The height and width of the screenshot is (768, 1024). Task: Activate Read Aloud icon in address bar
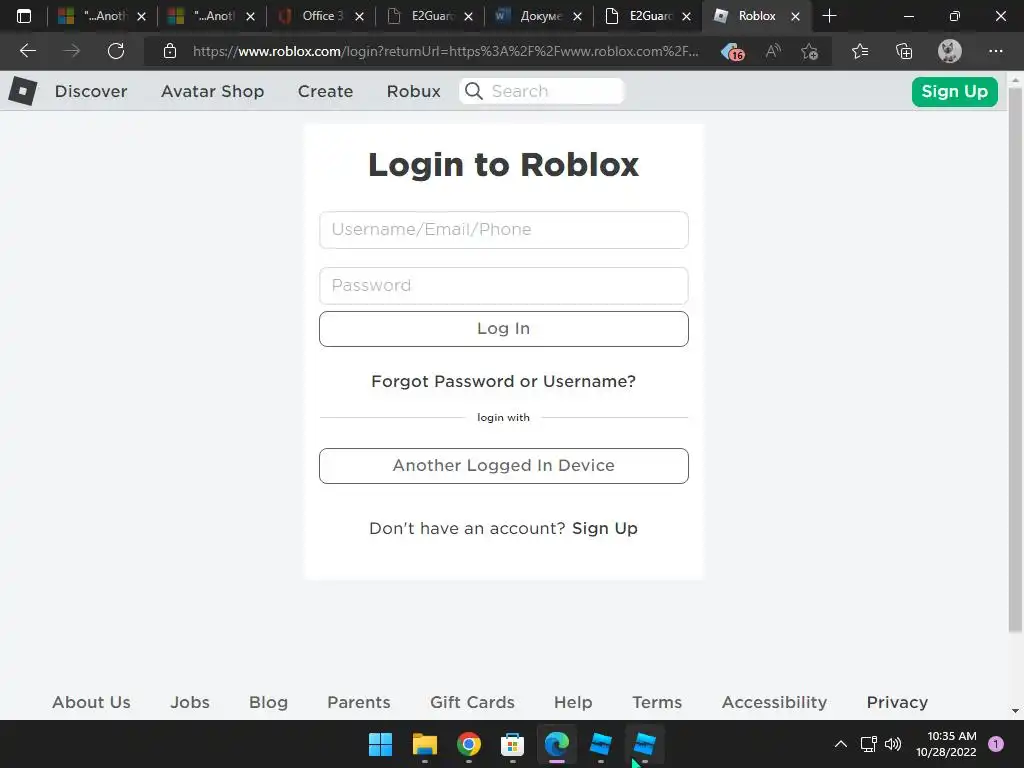(773, 51)
